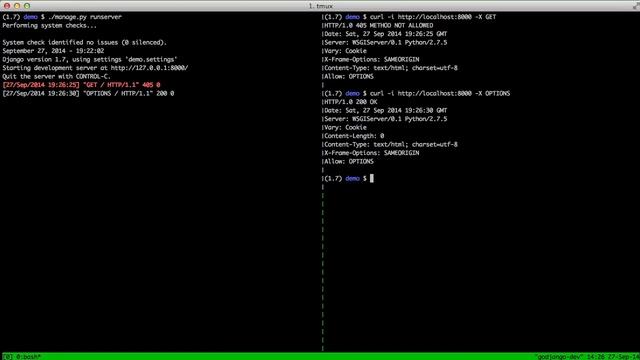Click the '1. tmux' window title
This screenshot has height=360, width=640.
pyautogui.click(x=320, y=6)
